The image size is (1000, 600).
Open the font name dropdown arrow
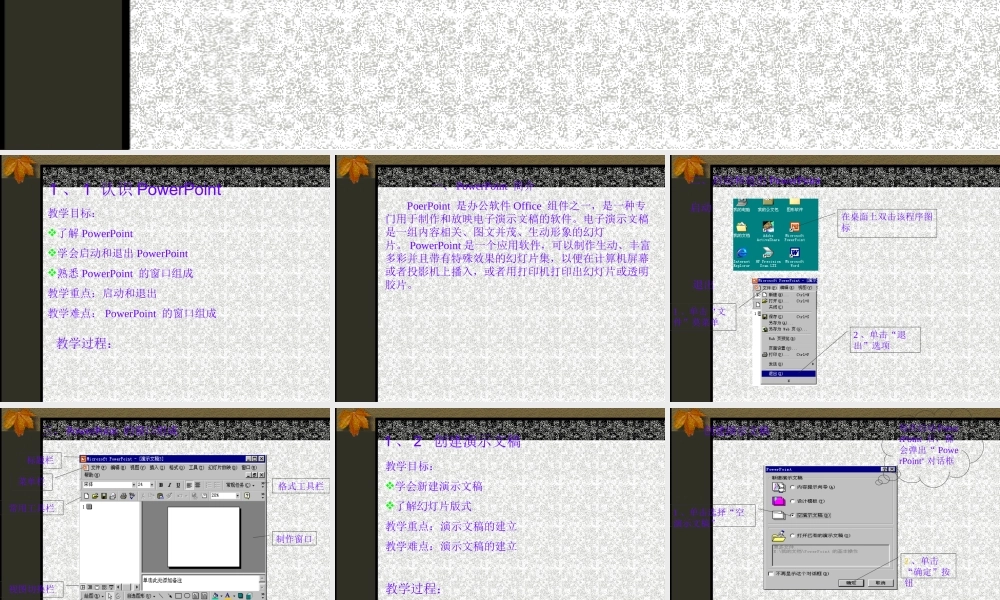click(x=133, y=485)
